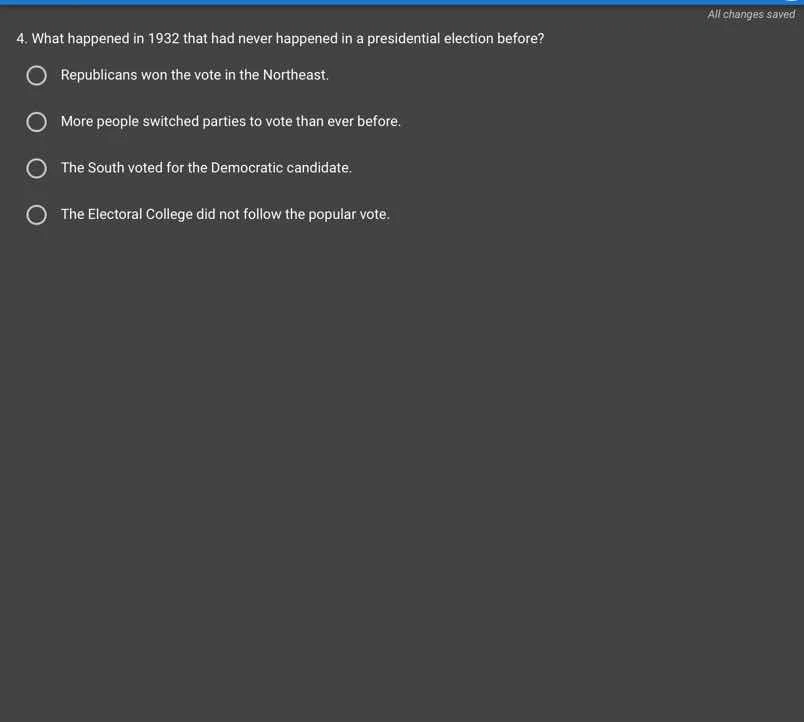Viewport: 804px width, 722px height.
Task: Click the word 'saved' in the status message
Action: 779,14
